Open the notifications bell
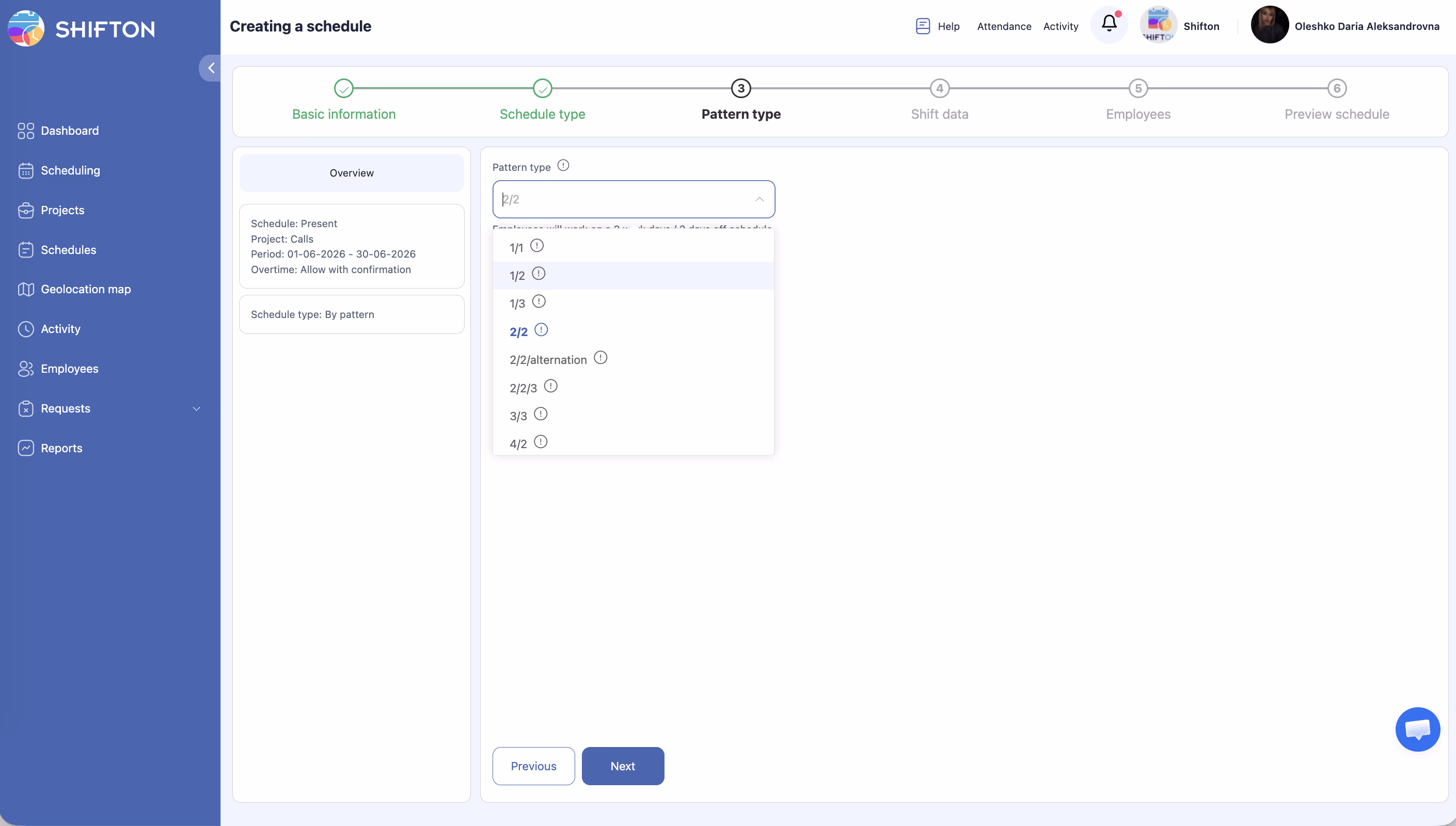 (1109, 24)
